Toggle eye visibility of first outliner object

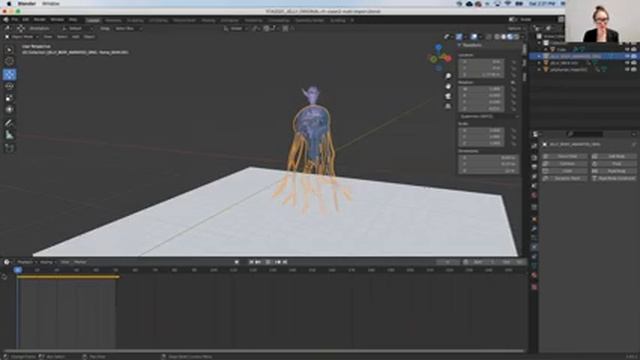coord(627,49)
